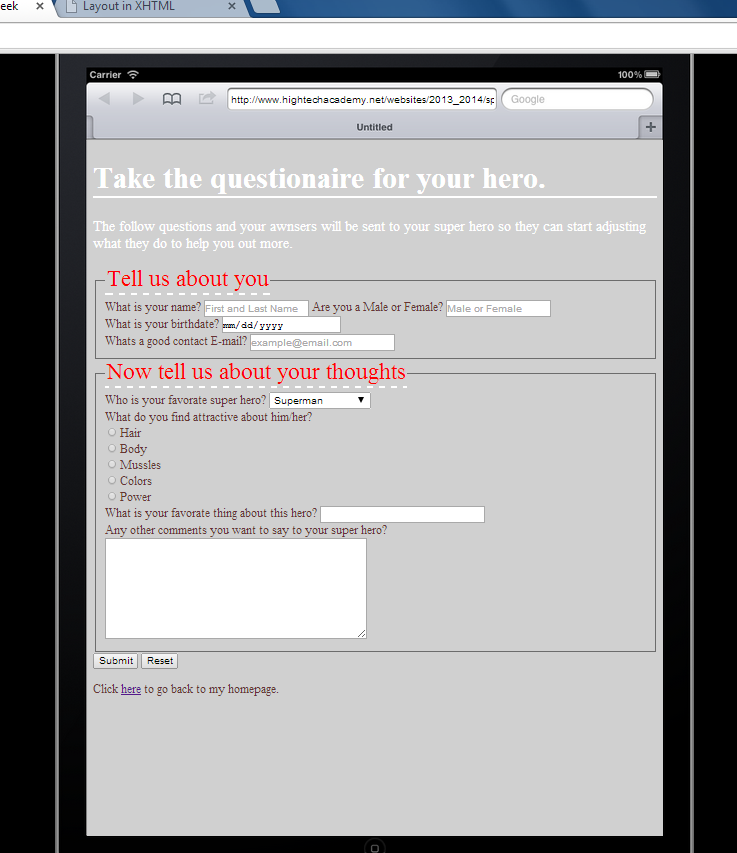Select the Power radio button
Screen dimensions: 737x853
tap(112, 496)
